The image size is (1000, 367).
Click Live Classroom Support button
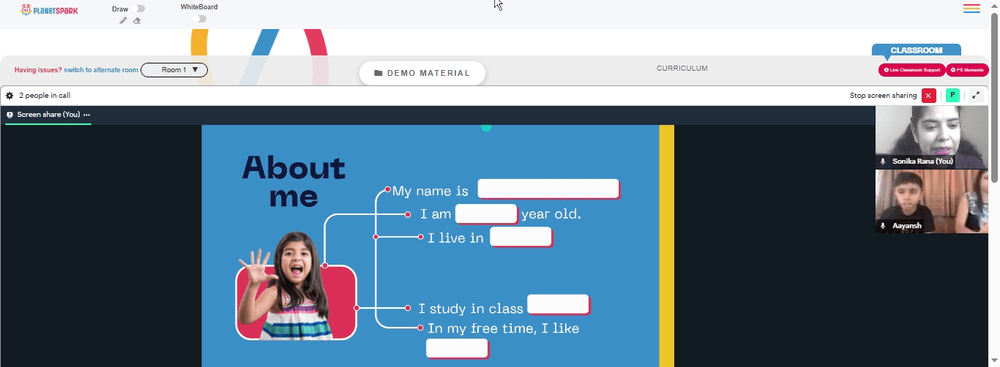click(x=911, y=70)
